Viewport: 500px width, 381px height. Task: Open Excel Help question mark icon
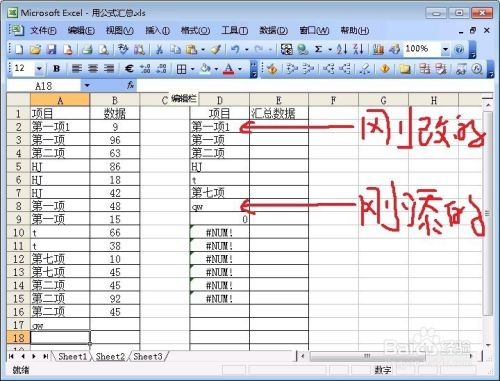(459, 50)
